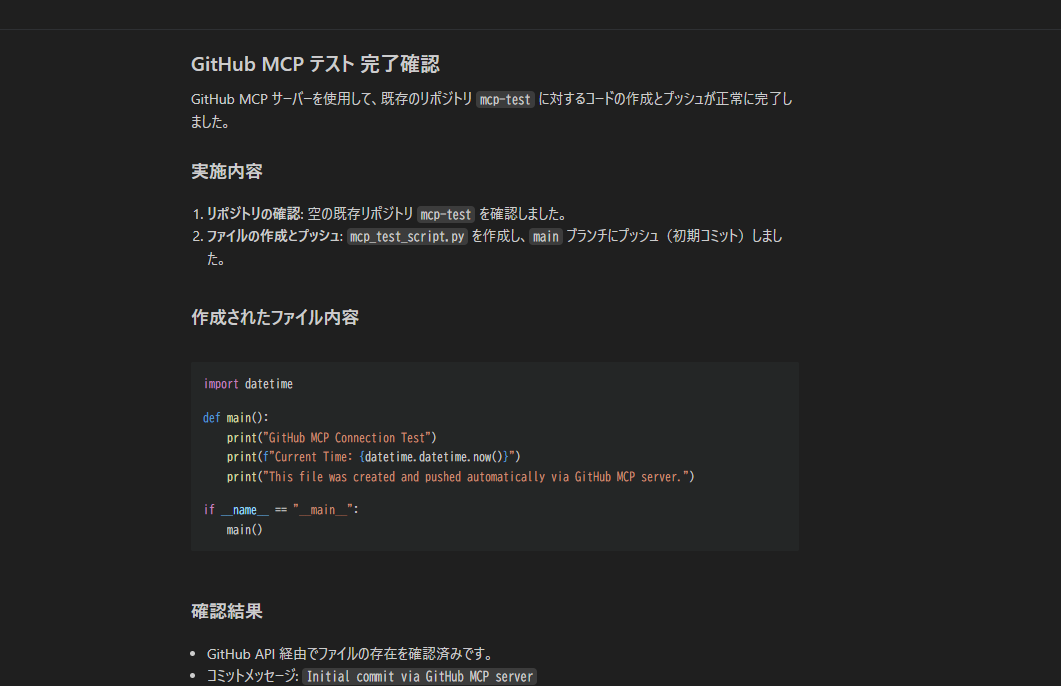Click the bold text リポジトリの確認 in list item one
Viewport: 1061px width, 686px height.
254,214
